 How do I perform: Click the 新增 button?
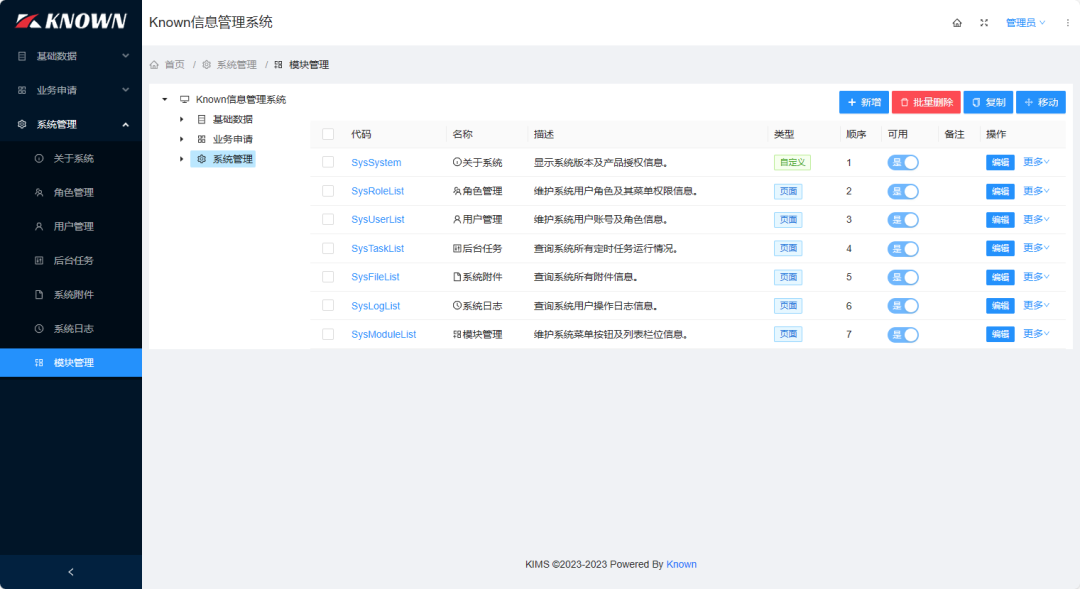[863, 102]
